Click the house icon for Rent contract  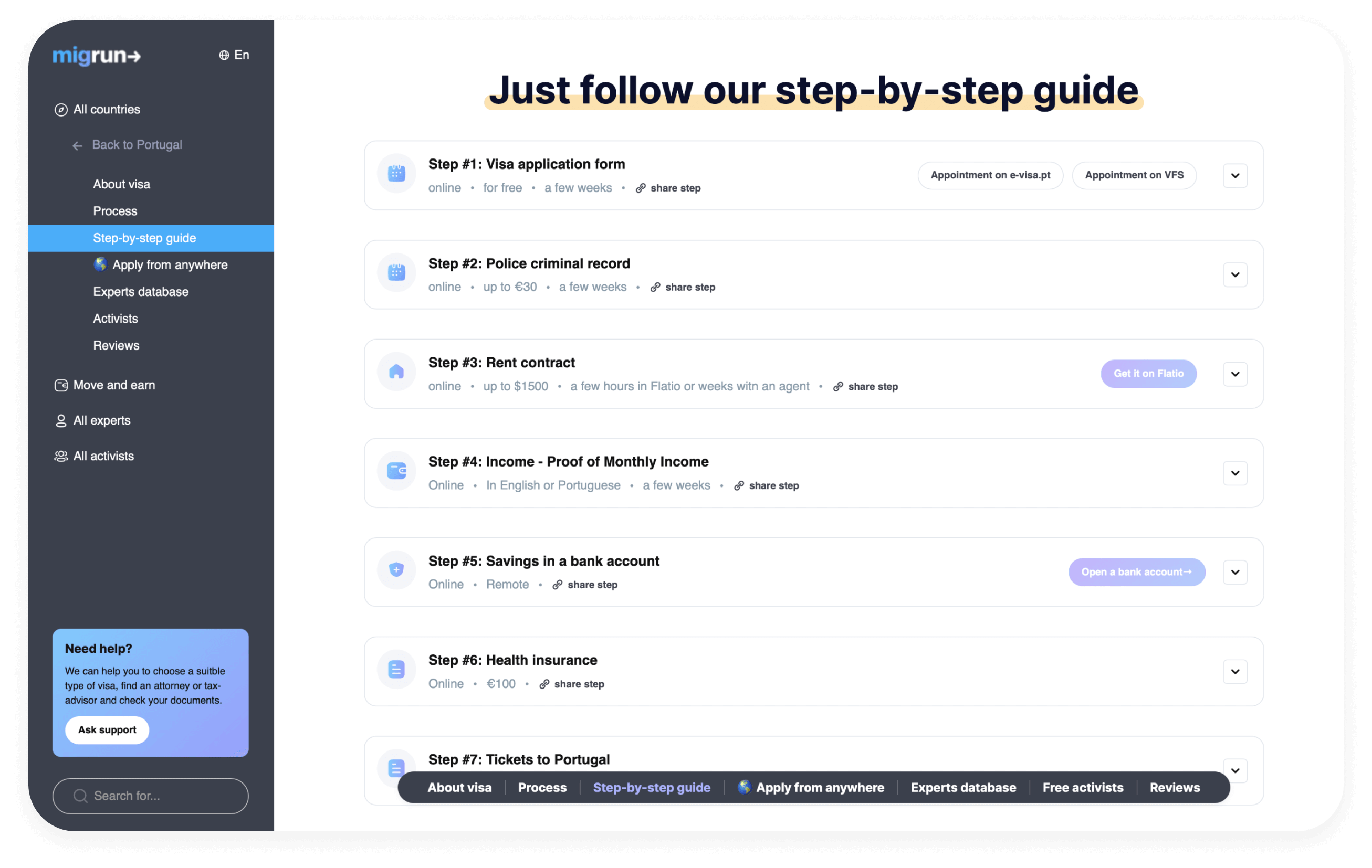(396, 372)
